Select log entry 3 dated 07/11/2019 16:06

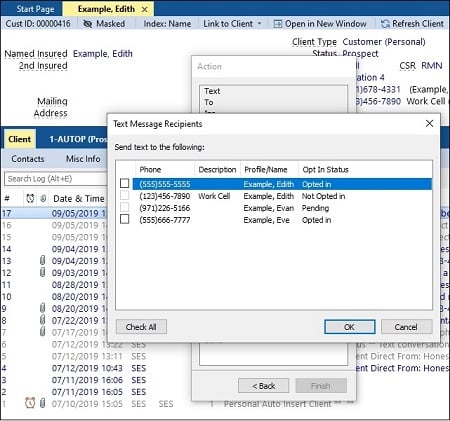coord(97,380)
